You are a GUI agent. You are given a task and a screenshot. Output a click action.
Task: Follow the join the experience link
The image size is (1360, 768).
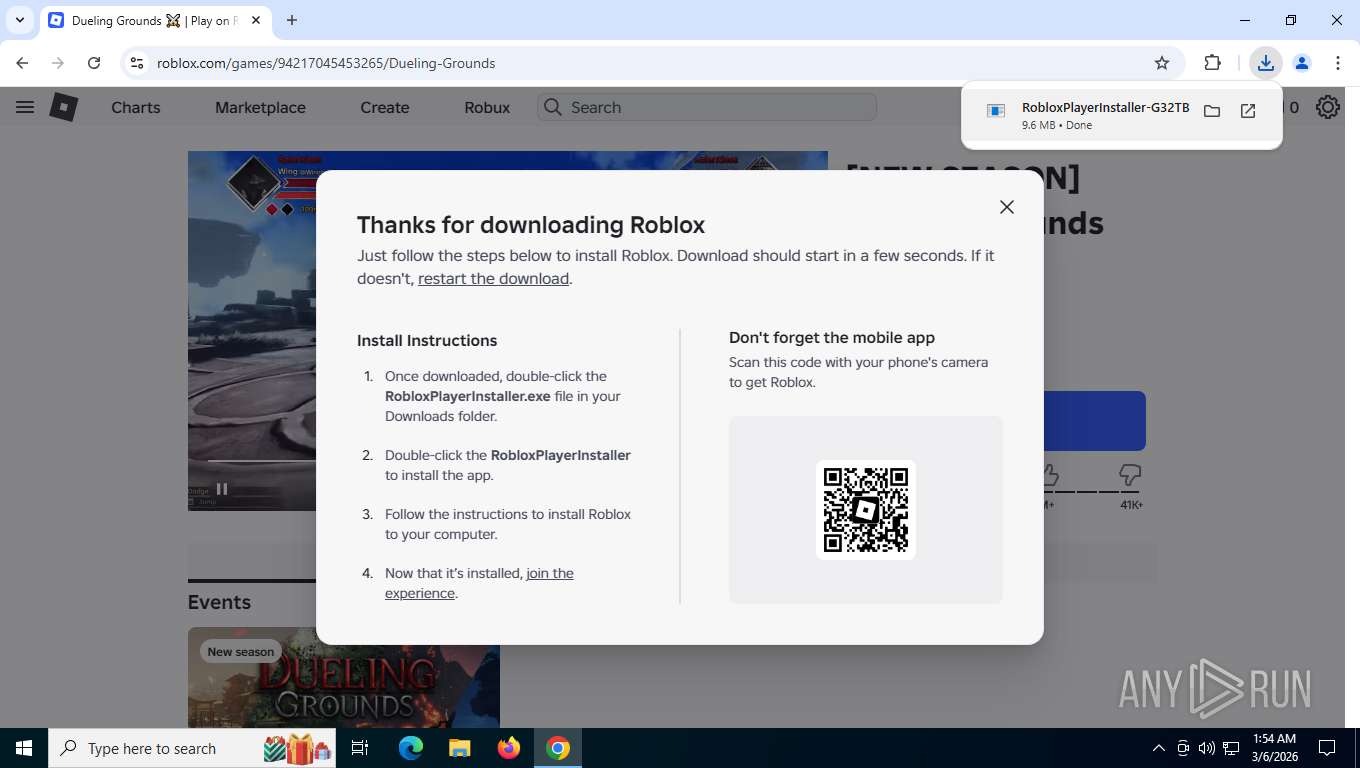point(479,583)
